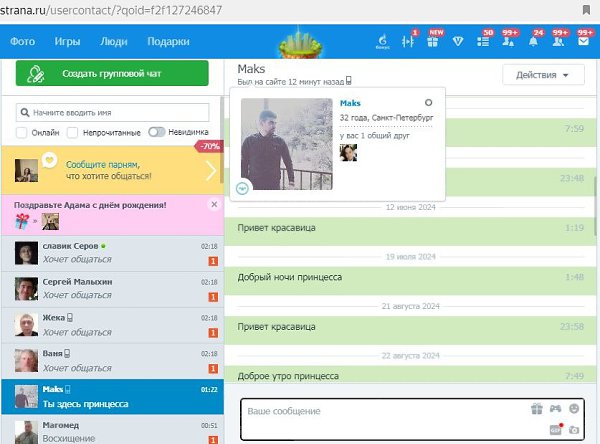This screenshot has height=444, width=600.
Task: Click Maks name in chat header
Action: coord(251,69)
